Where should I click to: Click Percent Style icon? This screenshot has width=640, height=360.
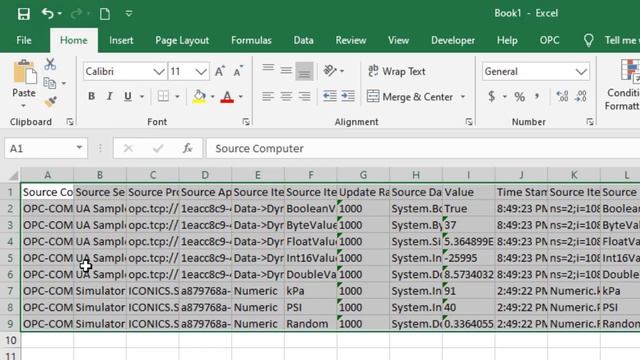[x=519, y=97]
